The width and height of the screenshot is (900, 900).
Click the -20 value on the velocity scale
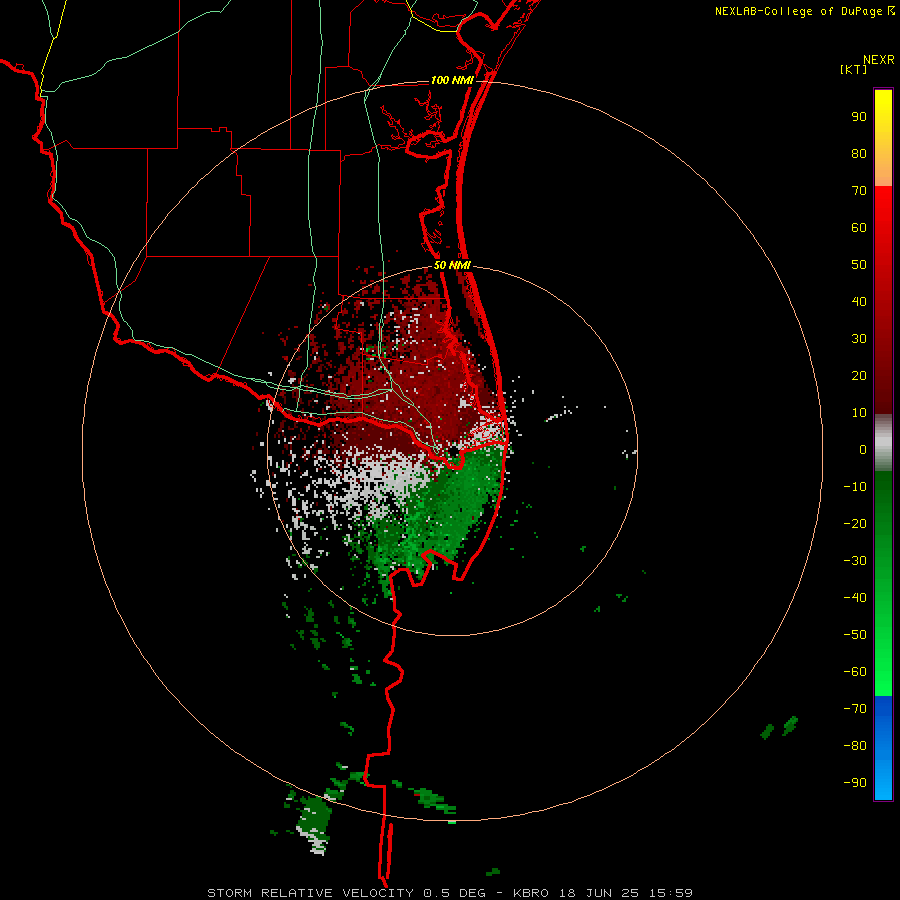(855, 523)
